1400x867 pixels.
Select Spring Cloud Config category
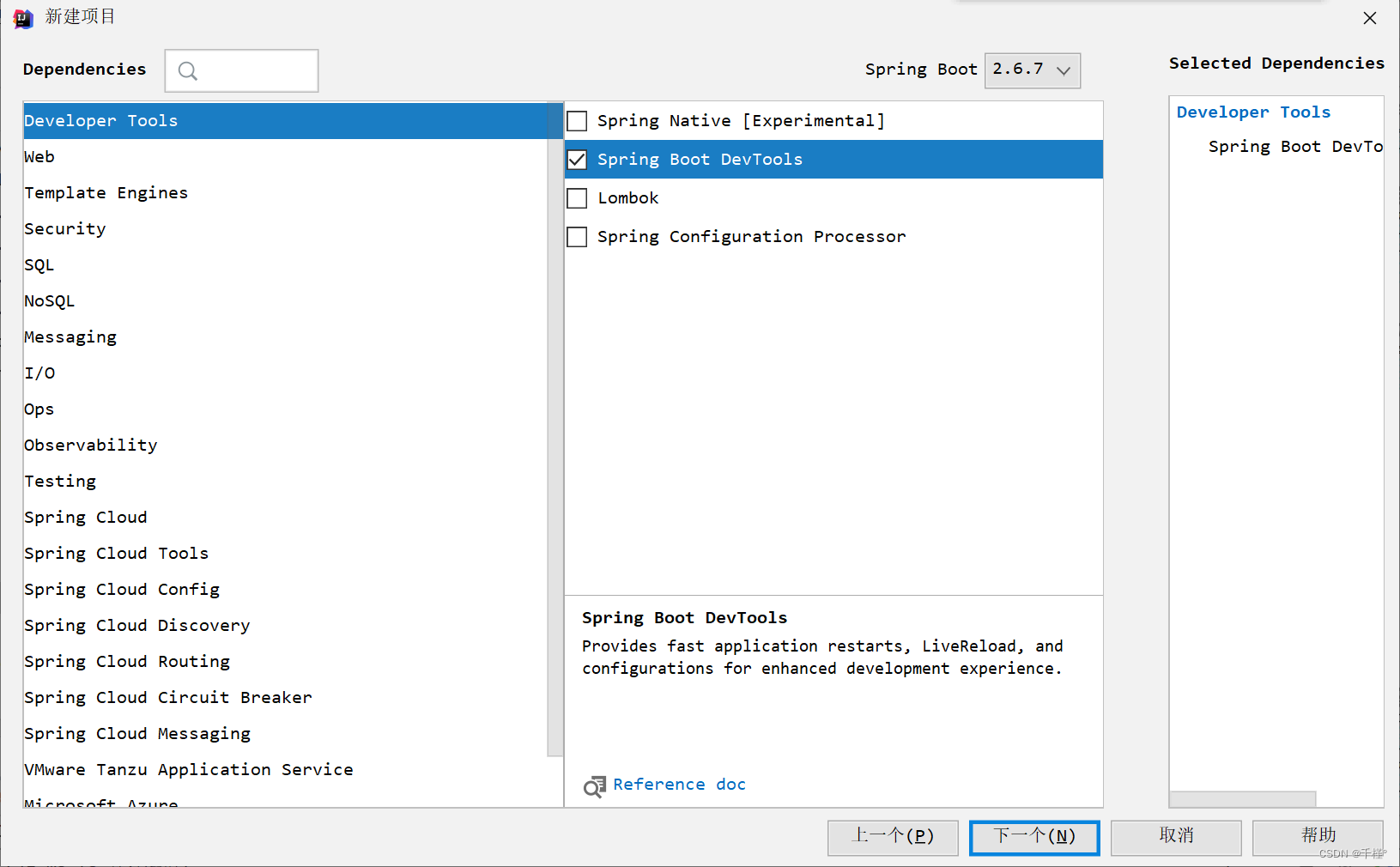[x=285, y=590]
